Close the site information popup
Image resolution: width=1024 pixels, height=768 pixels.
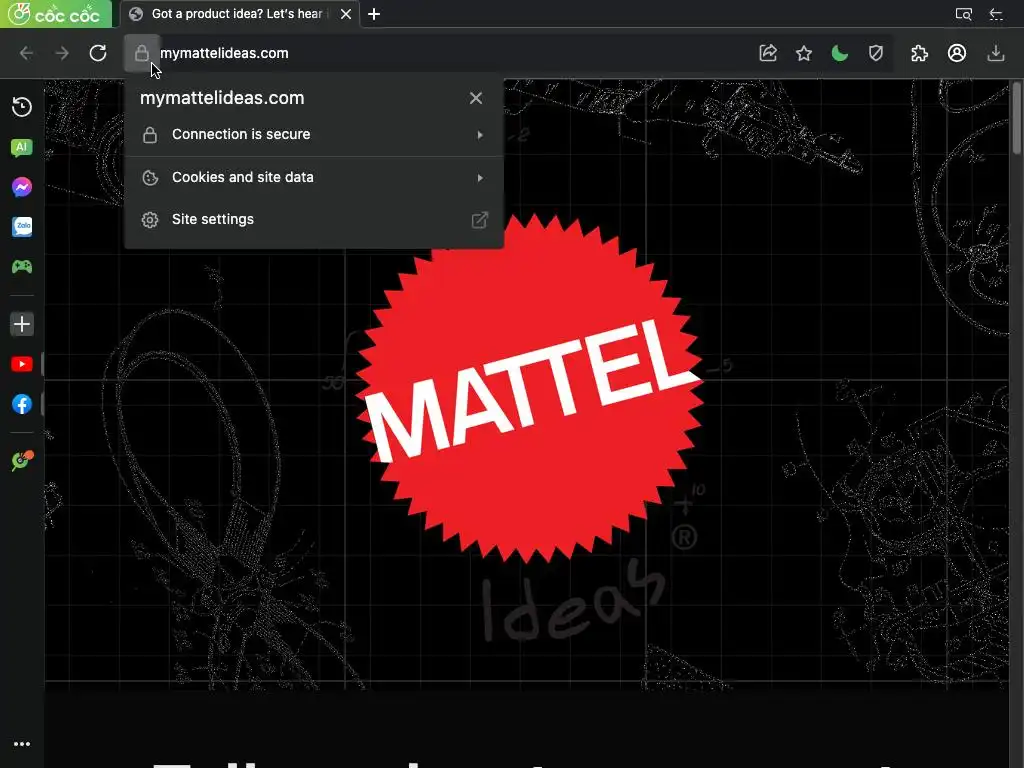(x=476, y=98)
